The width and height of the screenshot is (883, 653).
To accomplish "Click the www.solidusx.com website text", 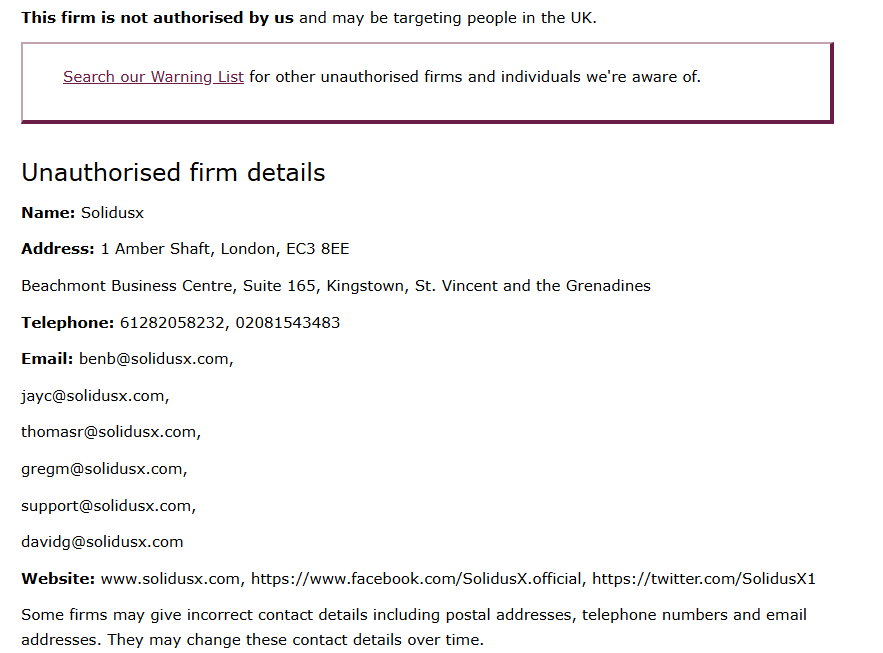I will [x=172, y=579].
